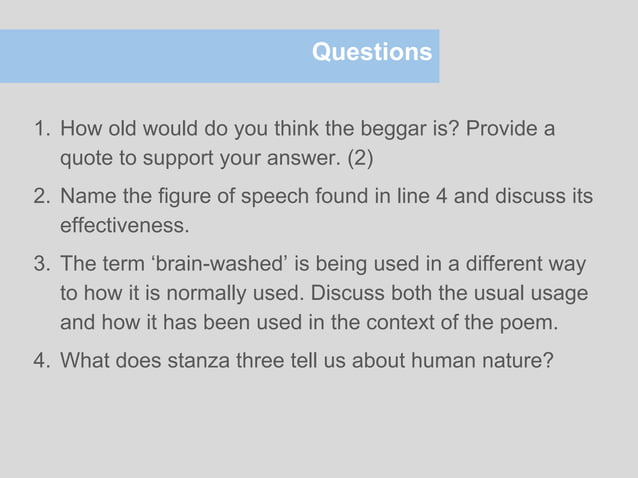The height and width of the screenshot is (478, 638).
Task: Click the '(2)' marks indicator
Action: (360, 158)
